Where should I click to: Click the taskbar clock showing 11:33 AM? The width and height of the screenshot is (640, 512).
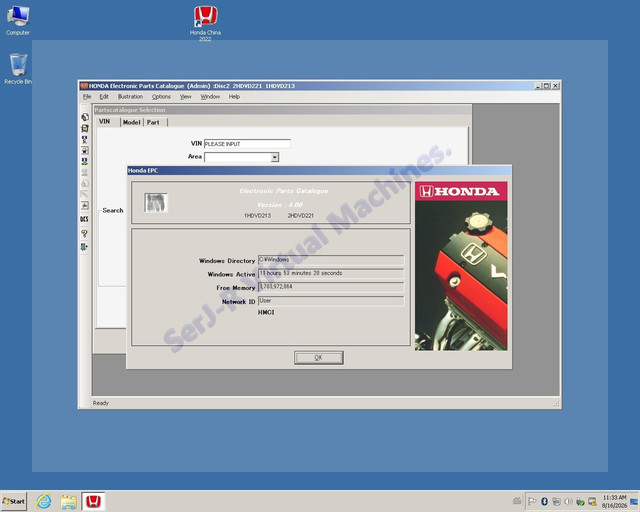(614, 501)
